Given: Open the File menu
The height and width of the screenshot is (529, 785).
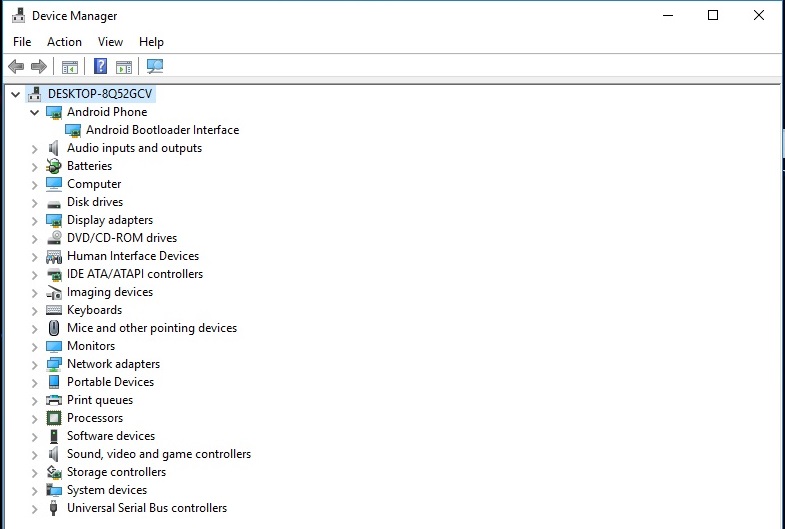Looking at the screenshot, I should pos(22,42).
